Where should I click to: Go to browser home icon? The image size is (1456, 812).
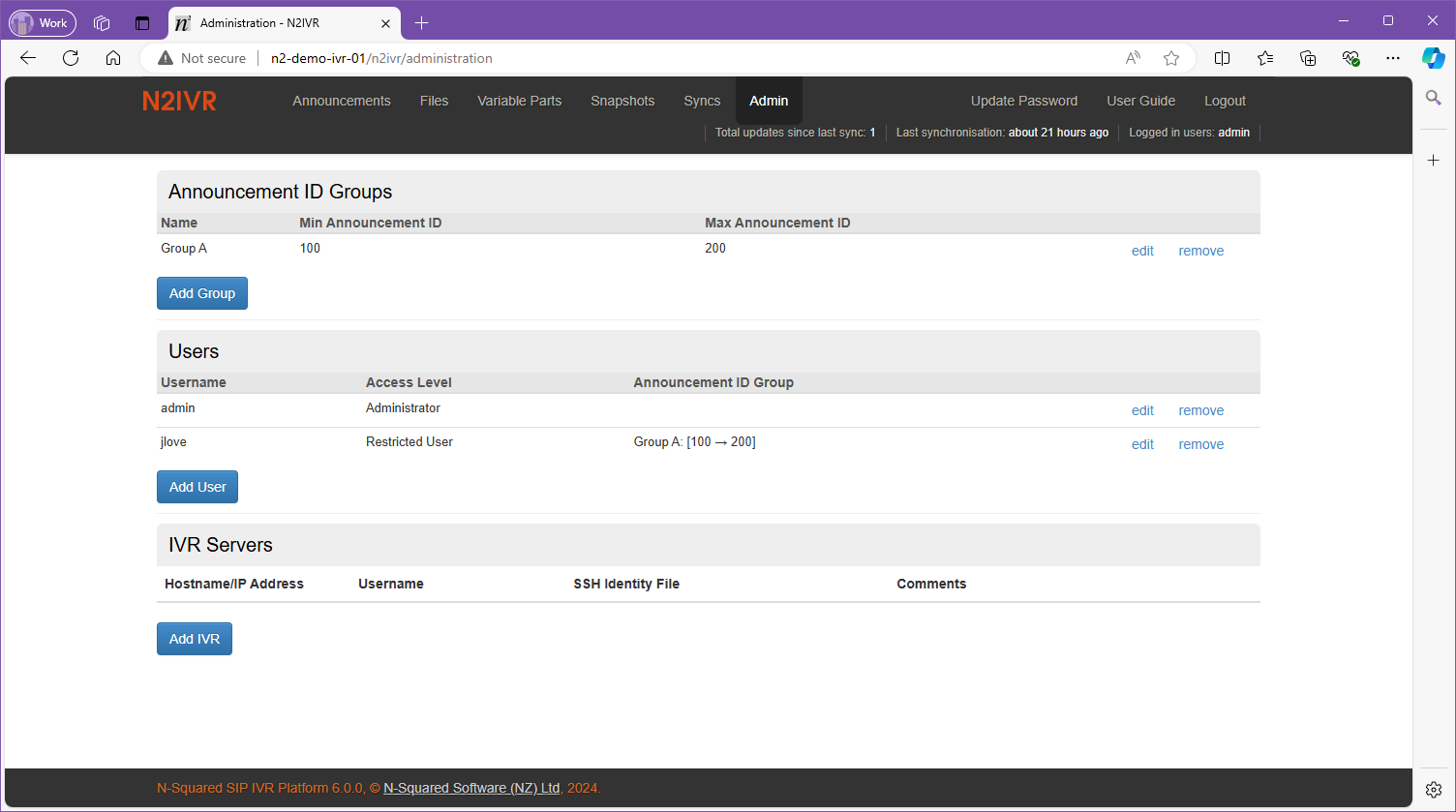(x=113, y=58)
